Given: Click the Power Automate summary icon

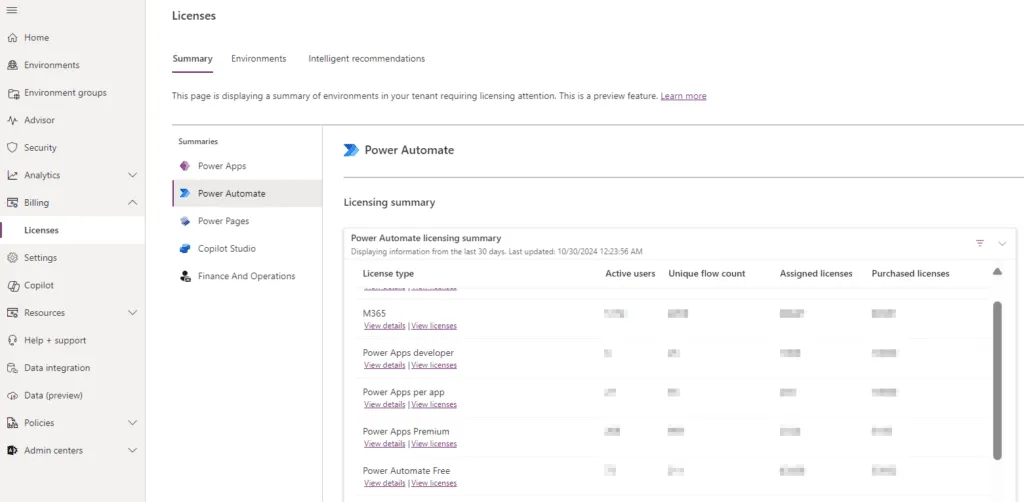Looking at the screenshot, I should (x=185, y=193).
